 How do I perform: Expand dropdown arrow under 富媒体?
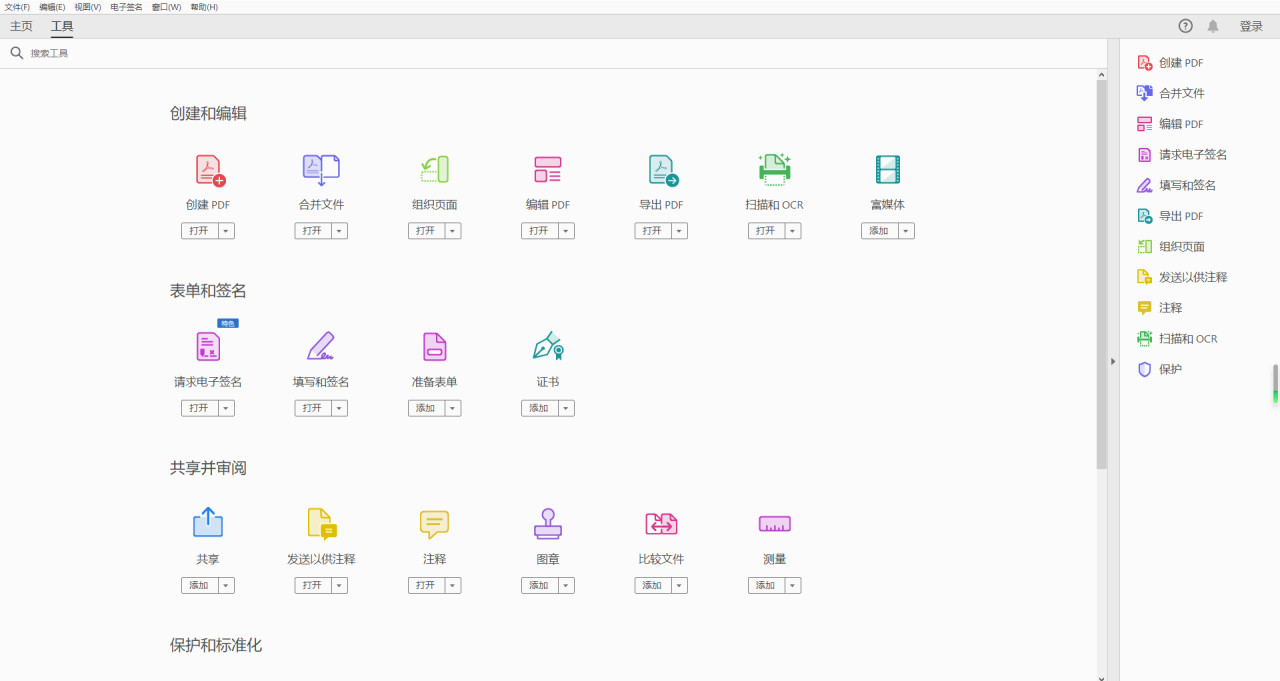906,231
